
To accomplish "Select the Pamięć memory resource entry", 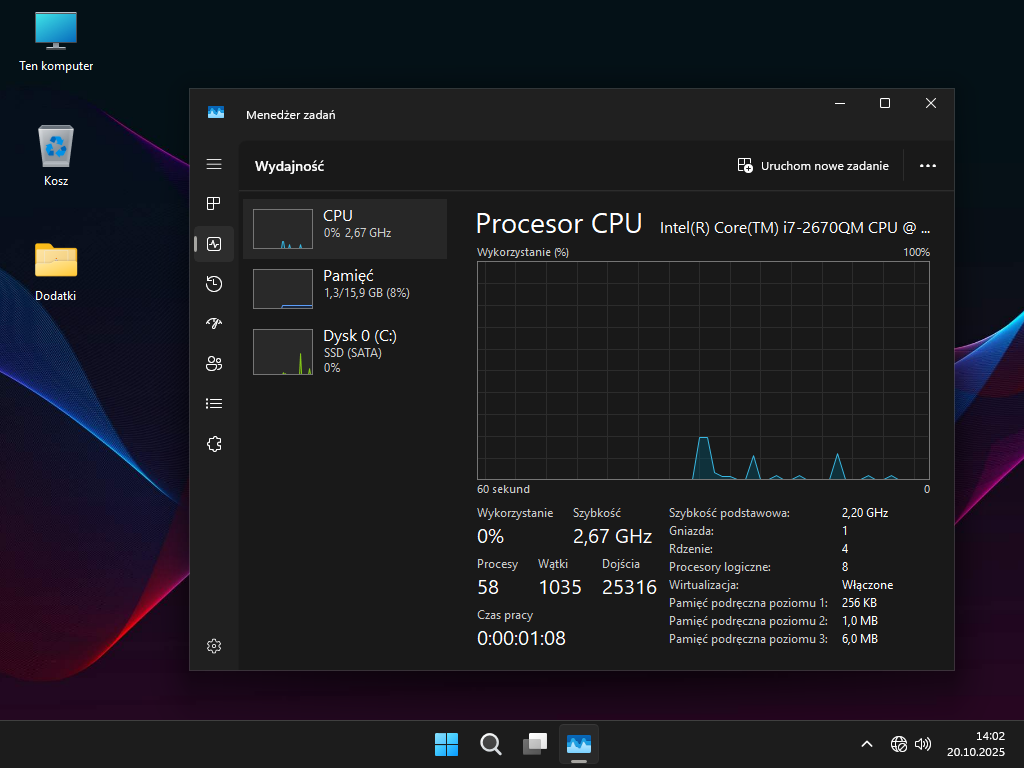I will (x=345, y=289).
